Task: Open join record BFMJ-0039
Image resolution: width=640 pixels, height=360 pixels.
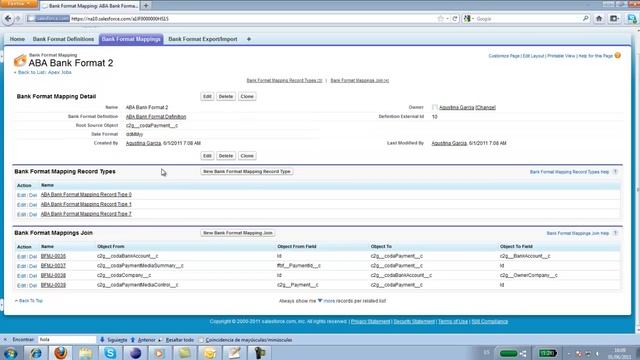Action: (x=53, y=285)
